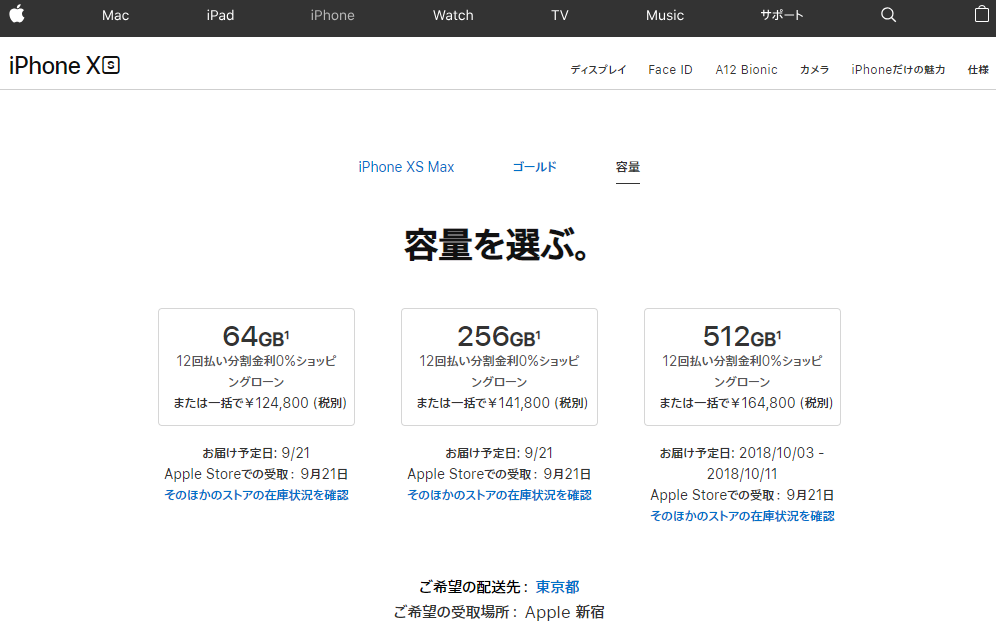
Task: Click the Apple logo icon
Action: point(17,15)
